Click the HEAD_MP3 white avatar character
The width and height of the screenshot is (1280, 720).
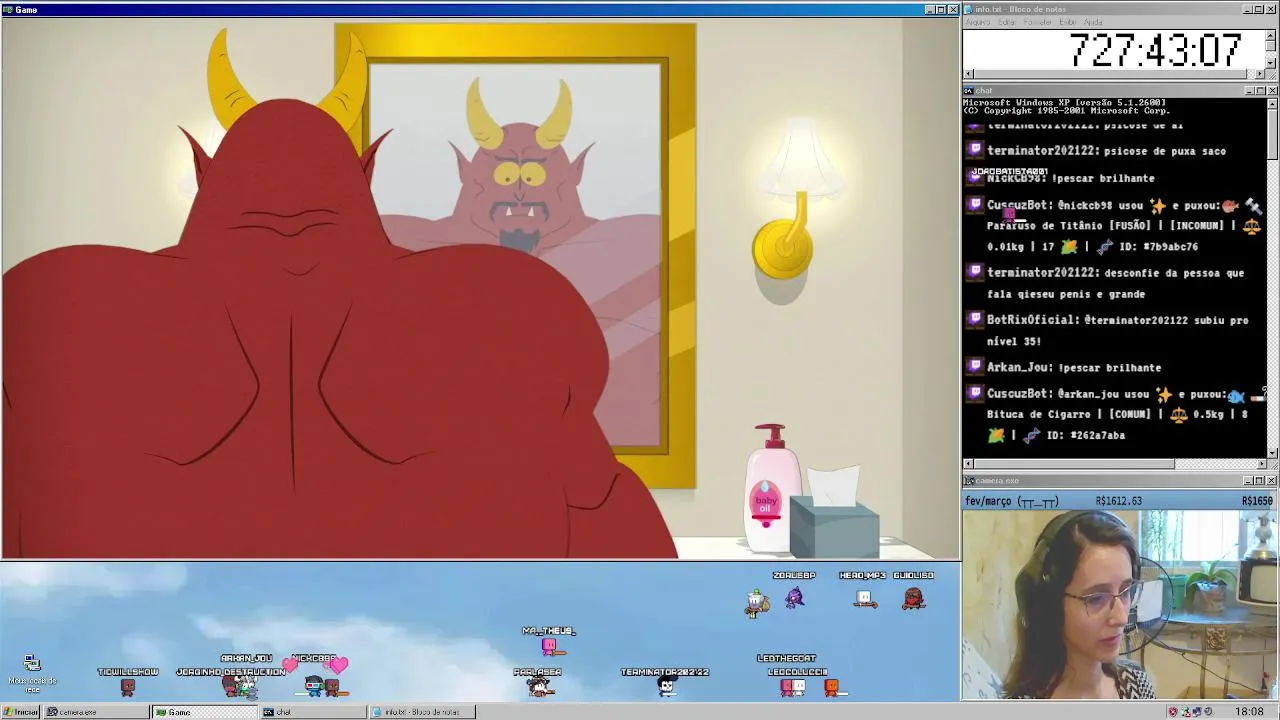pos(864,598)
